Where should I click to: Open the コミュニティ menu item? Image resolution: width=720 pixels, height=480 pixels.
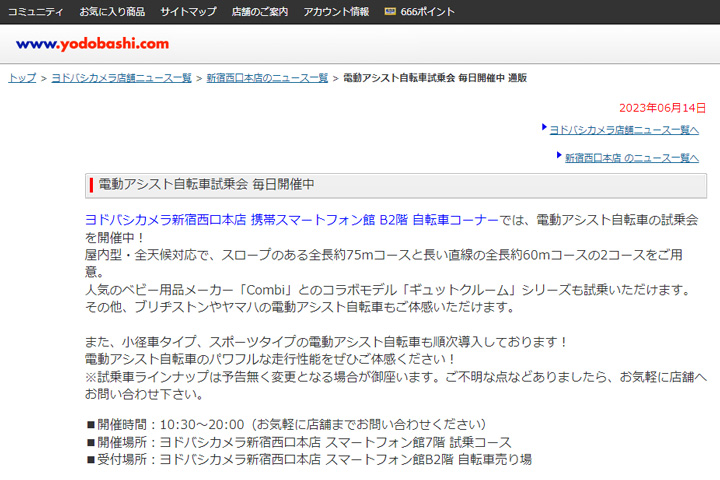(36, 12)
